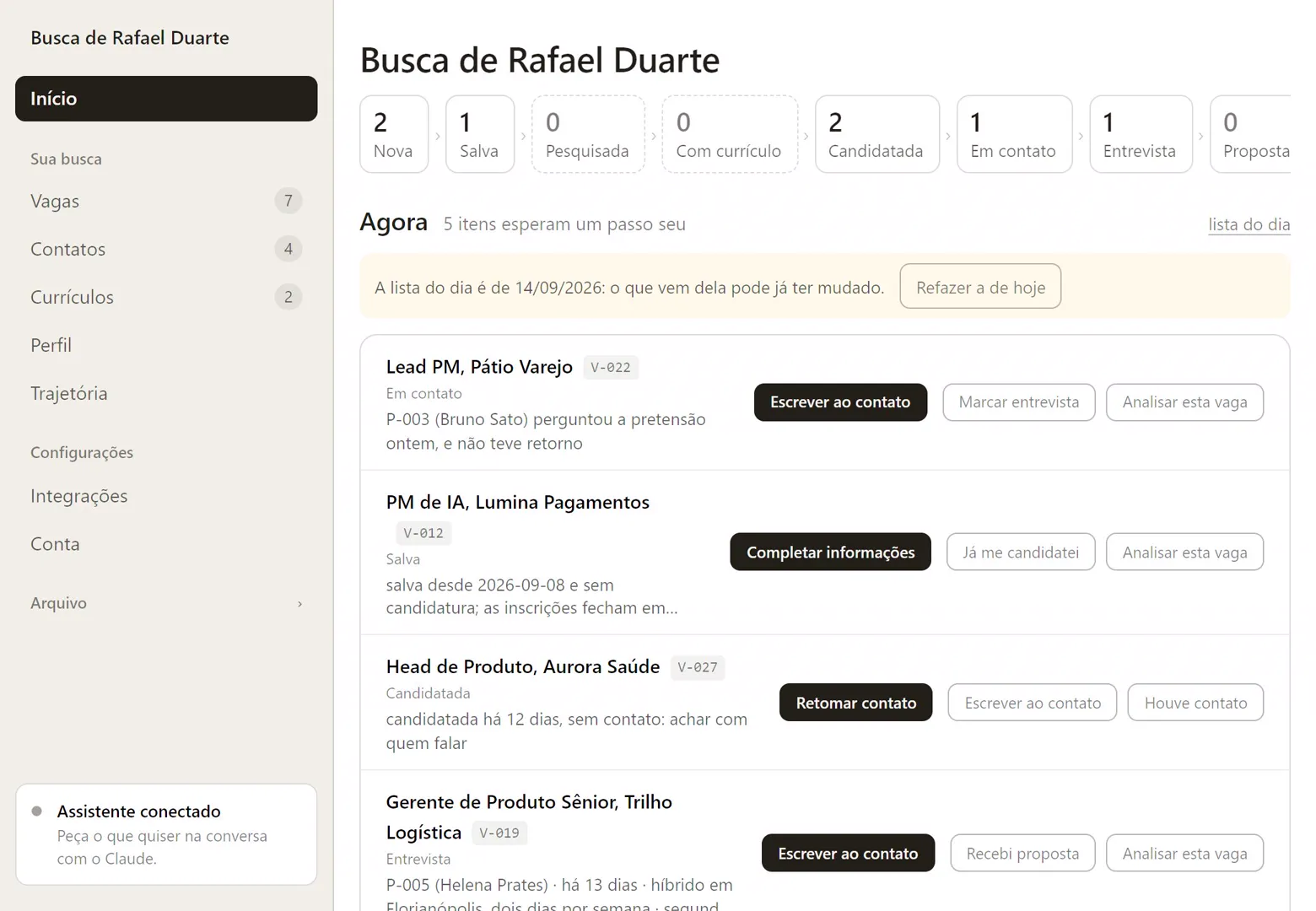Image resolution: width=1316 pixels, height=911 pixels.
Task: Click Analisar esta vaga for Lumina Pagamentos
Action: (1184, 552)
